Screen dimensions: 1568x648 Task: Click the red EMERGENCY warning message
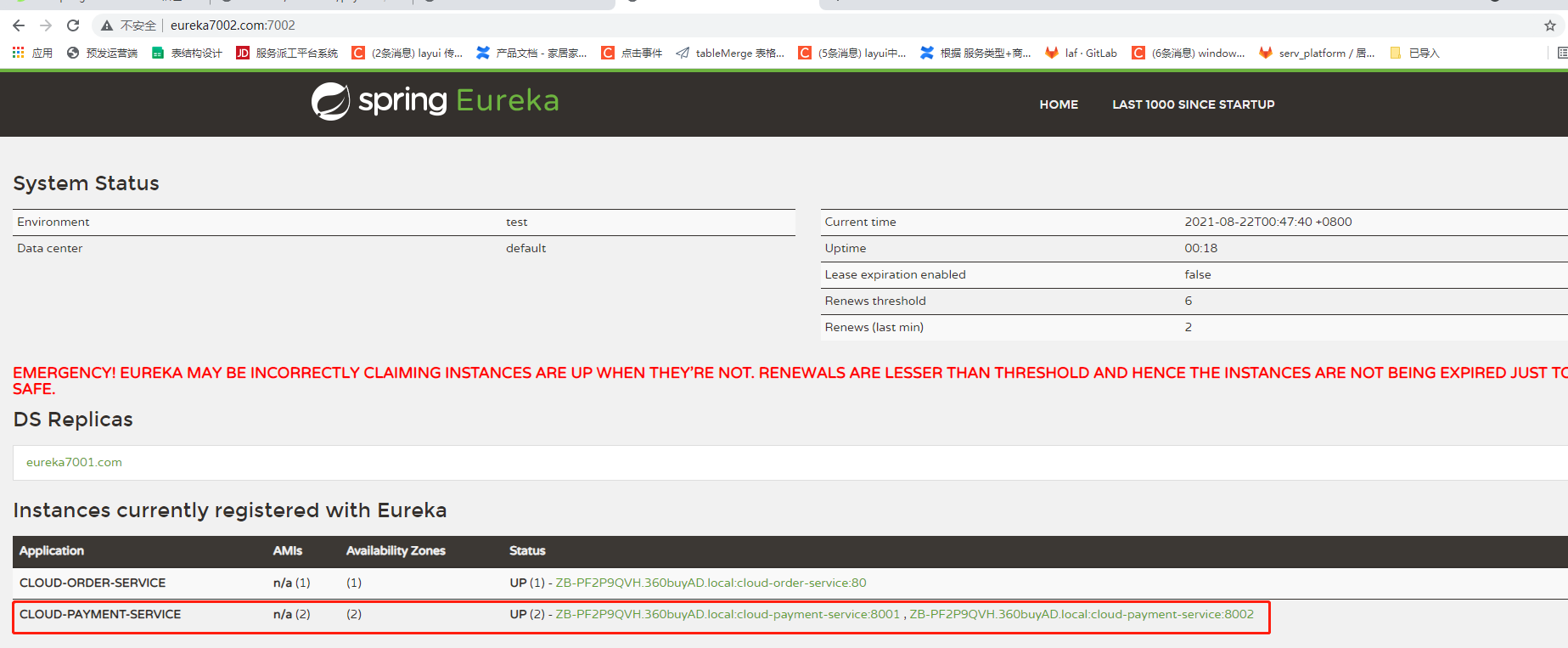(790, 380)
